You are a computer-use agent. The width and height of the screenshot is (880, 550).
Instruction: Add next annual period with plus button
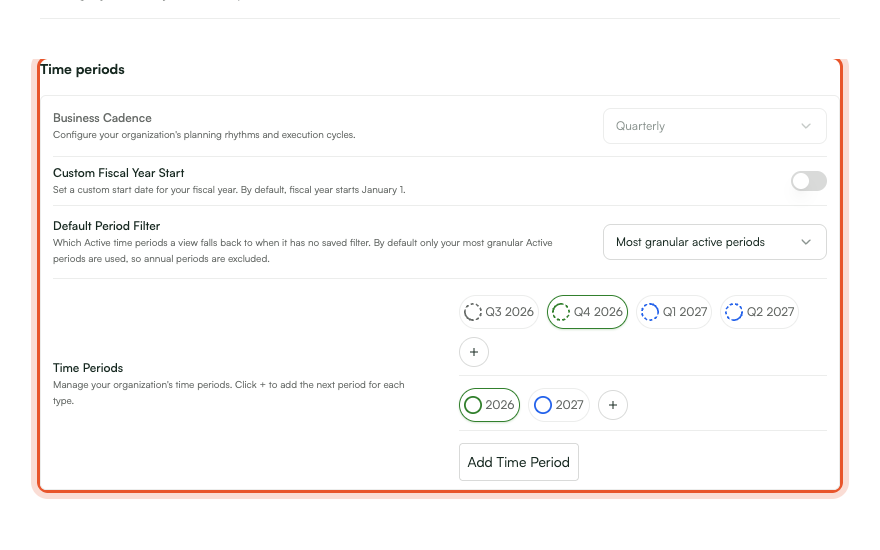(x=613, y=405)
